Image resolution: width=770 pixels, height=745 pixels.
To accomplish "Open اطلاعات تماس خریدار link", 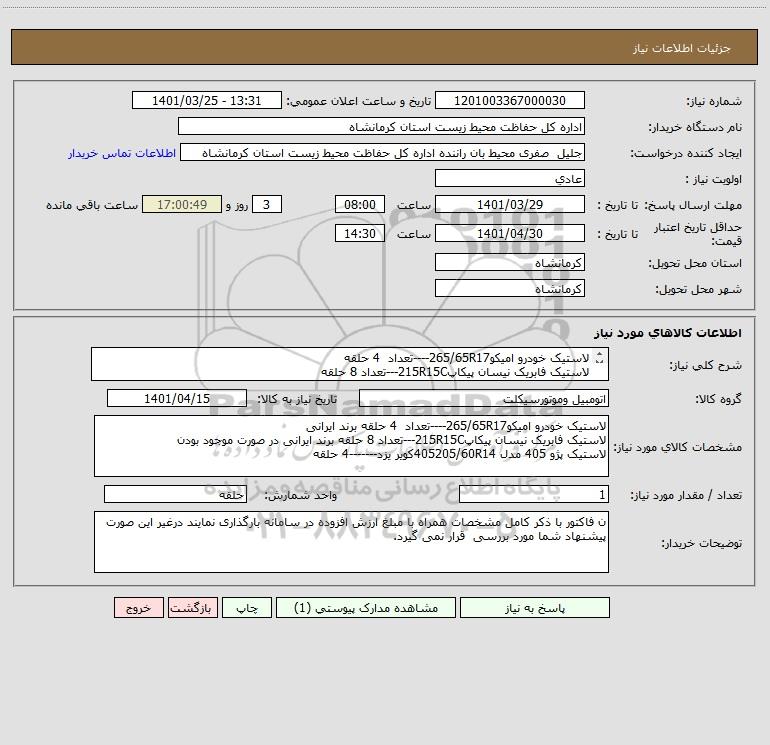I will coord(122,153).
